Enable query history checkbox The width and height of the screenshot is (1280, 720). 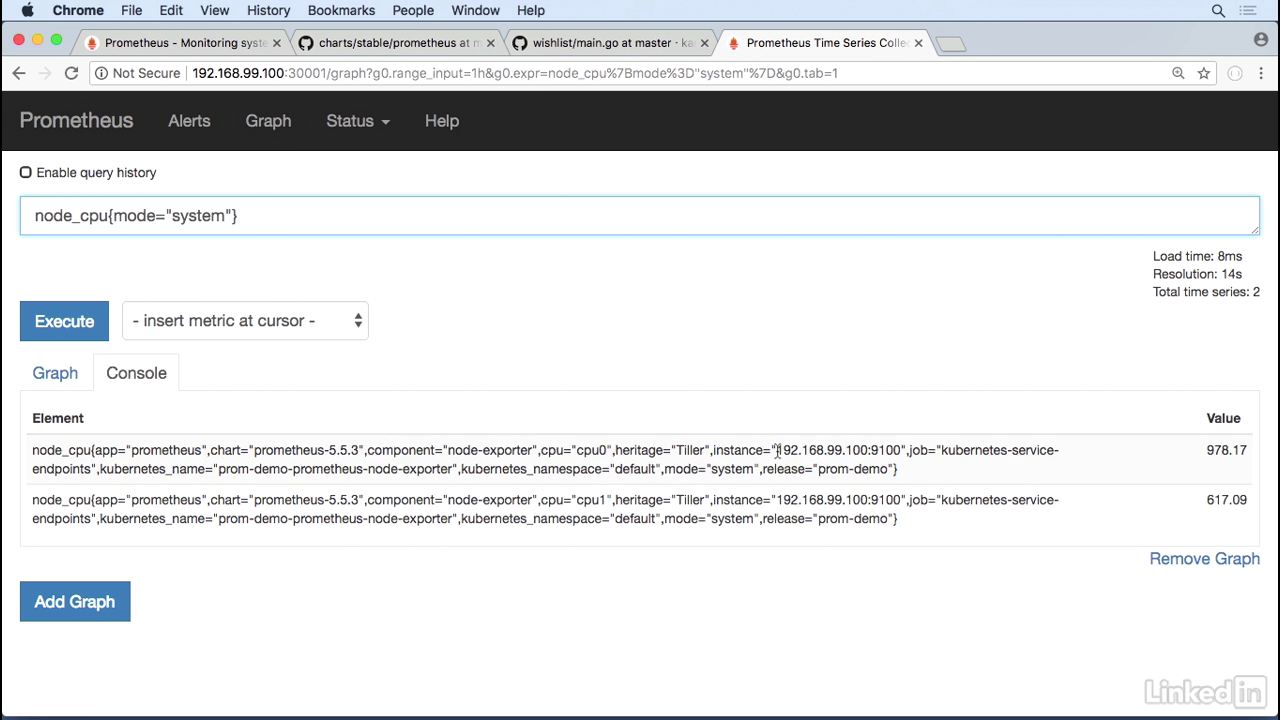point(26,172)
